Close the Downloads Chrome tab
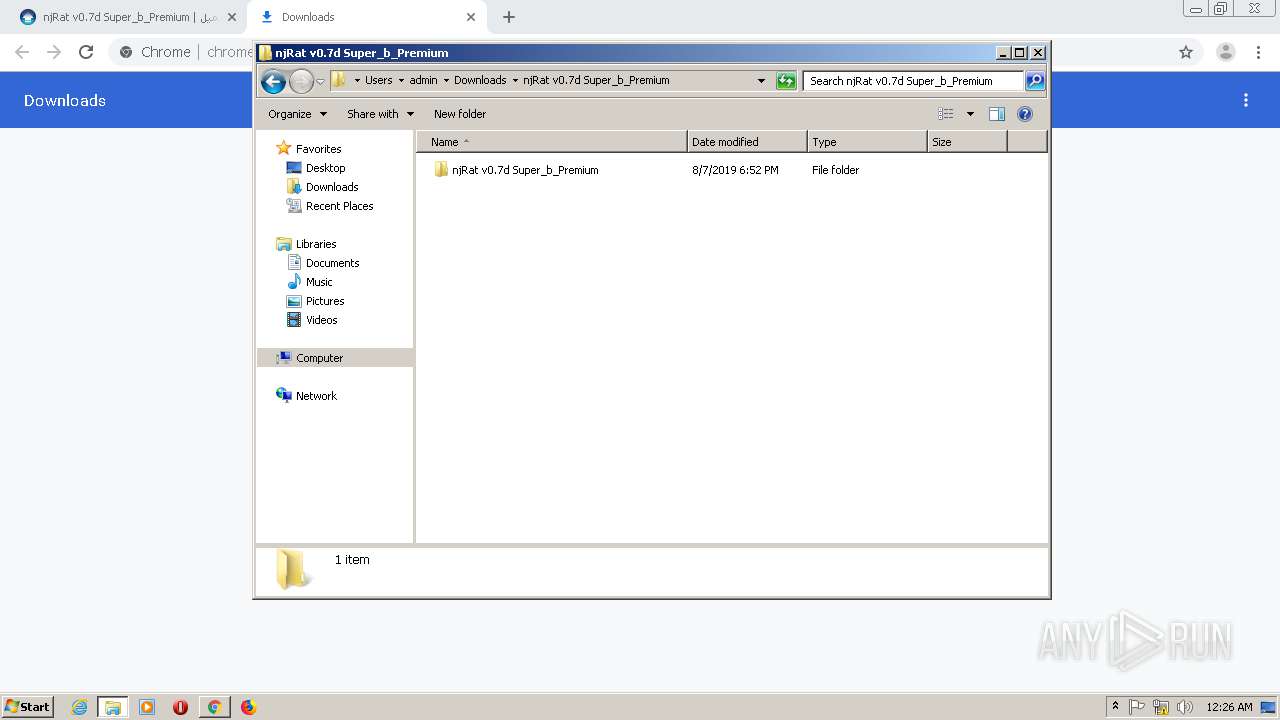 coord(471,17)
